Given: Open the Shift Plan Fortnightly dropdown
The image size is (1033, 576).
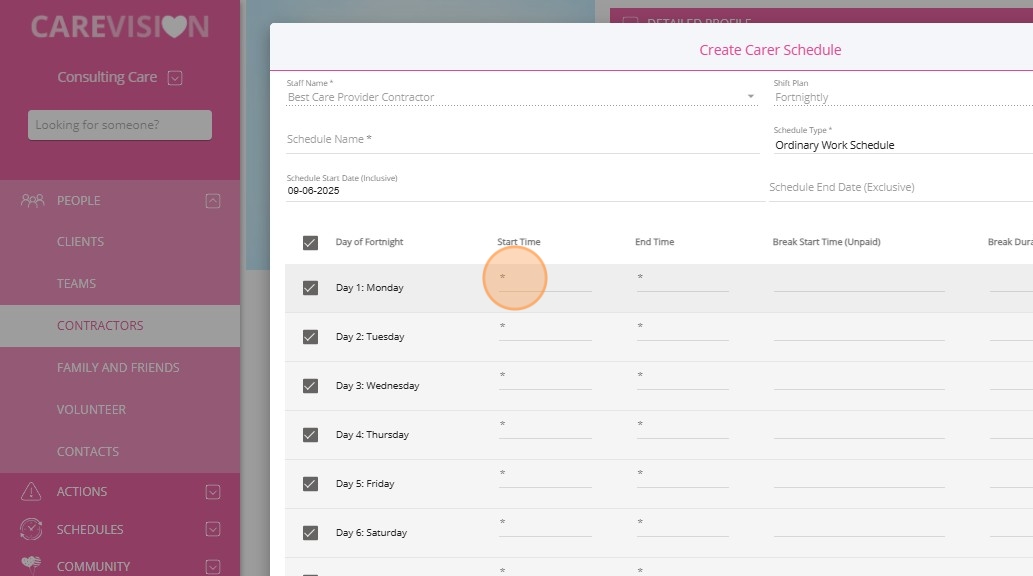Looking at the screenshot, I should click(x=903, y=98).
